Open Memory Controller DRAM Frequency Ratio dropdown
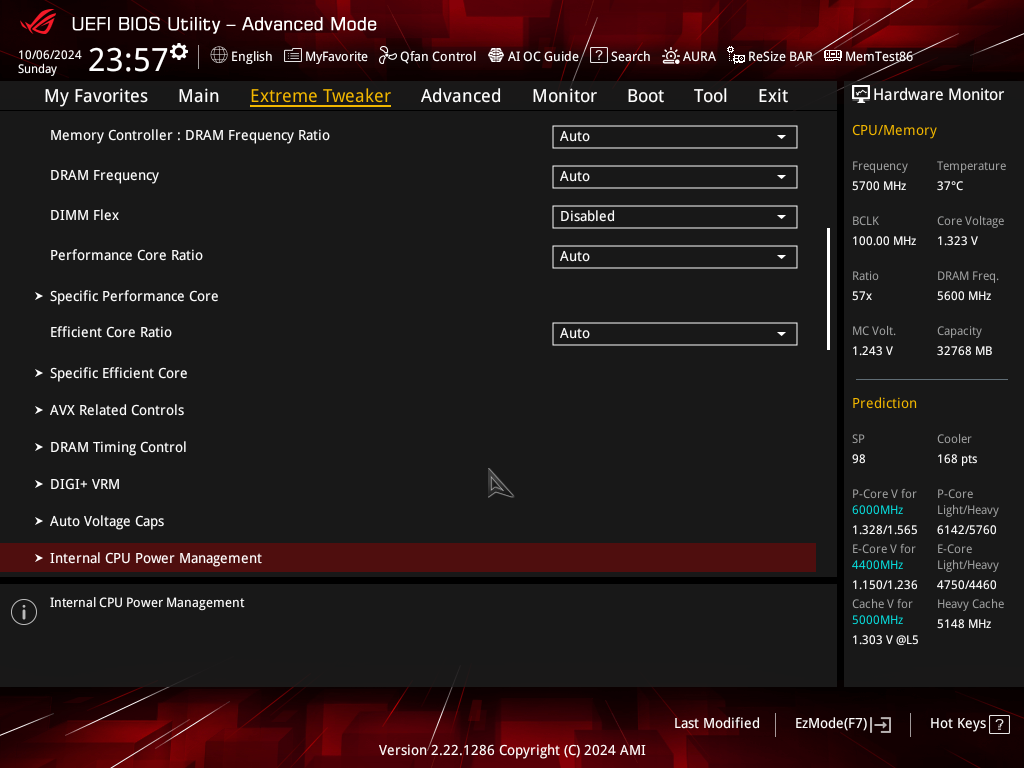Viewport: 1024px width, 768px height. 675,136
